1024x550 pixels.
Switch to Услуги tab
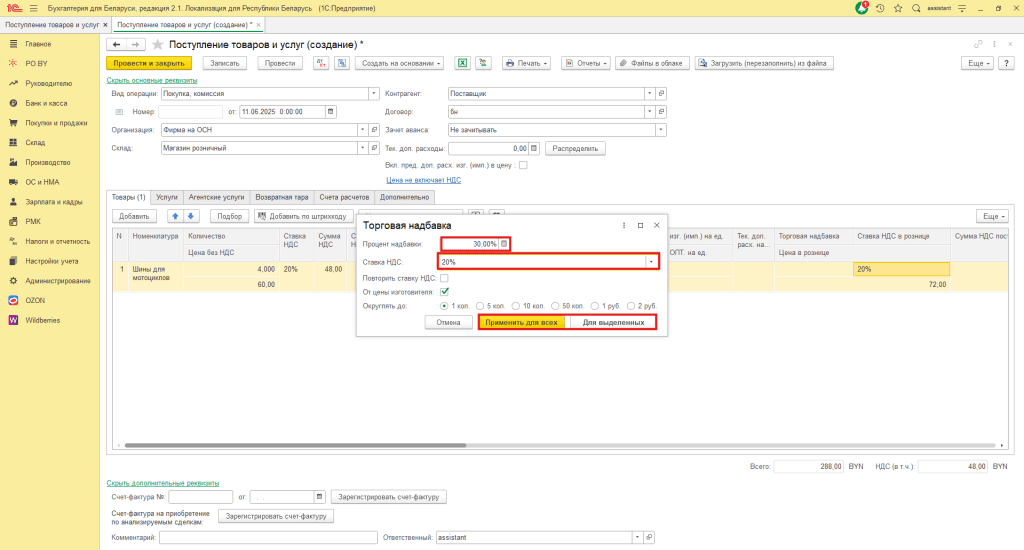pos(167,197)
